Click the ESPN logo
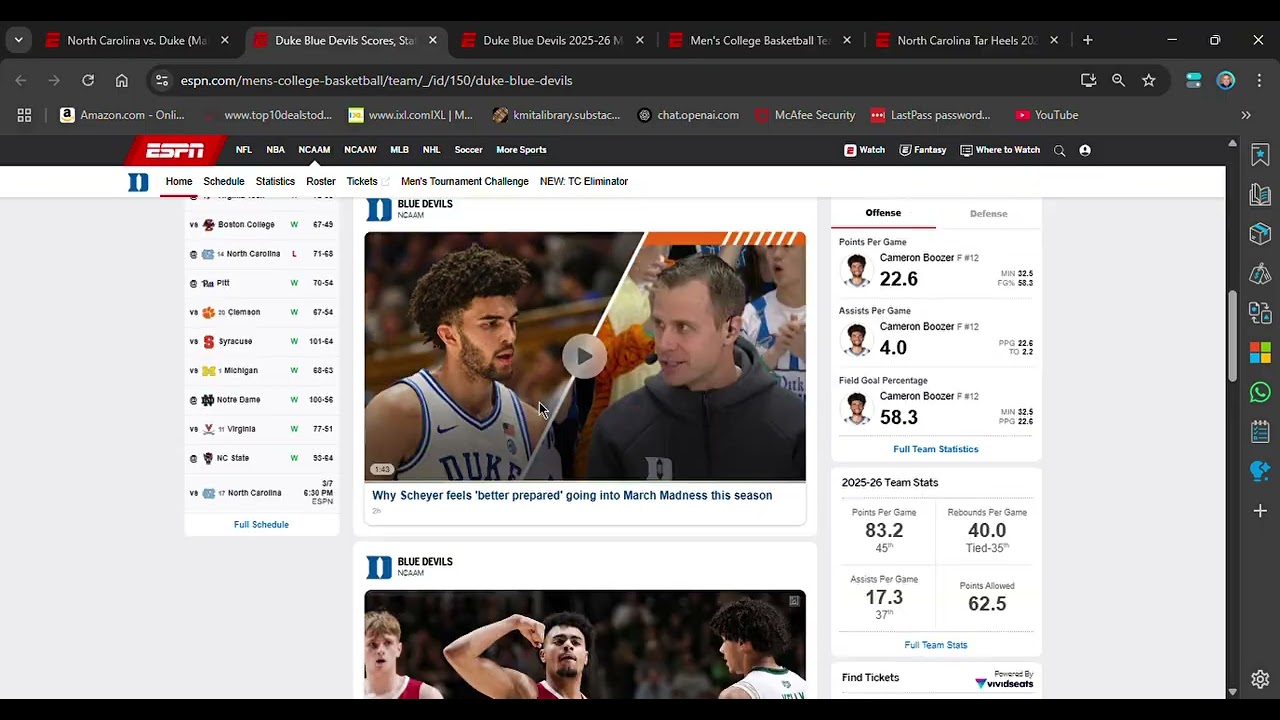This screenshot has width=1280, height=720. [174, 150]
